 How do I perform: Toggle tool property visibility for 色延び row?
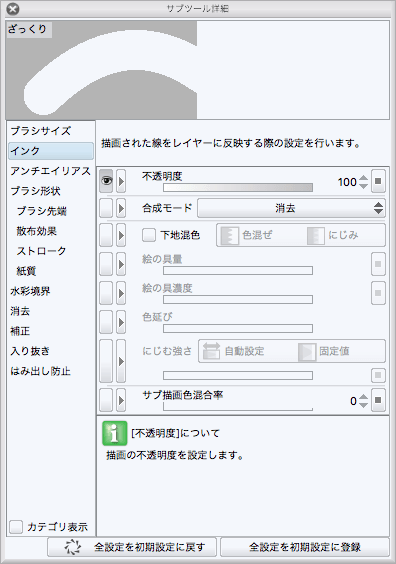coord(106,322)
